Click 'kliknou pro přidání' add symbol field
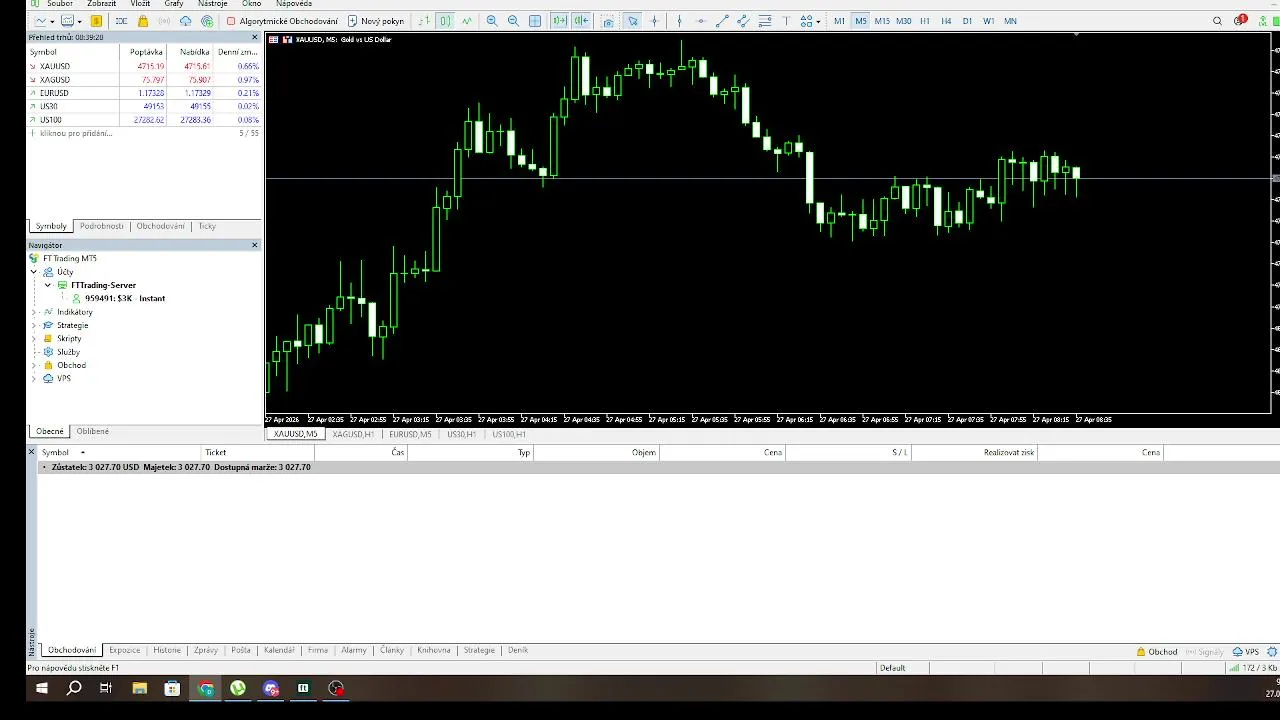Viewport: 1280px width, 720px height. pos(76,133)
